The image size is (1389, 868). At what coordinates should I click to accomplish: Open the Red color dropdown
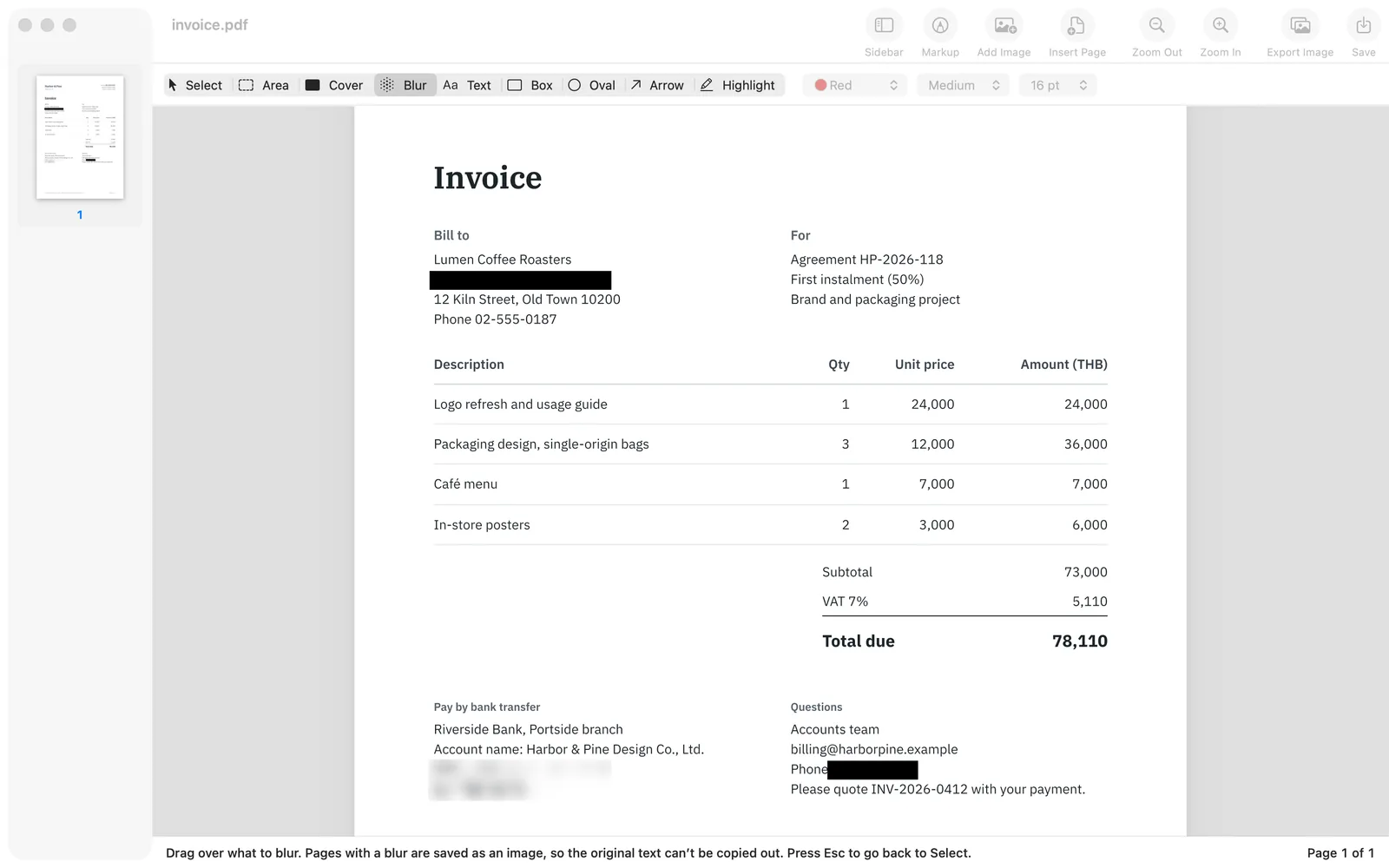pyautogui.click(x=855, y=85)
